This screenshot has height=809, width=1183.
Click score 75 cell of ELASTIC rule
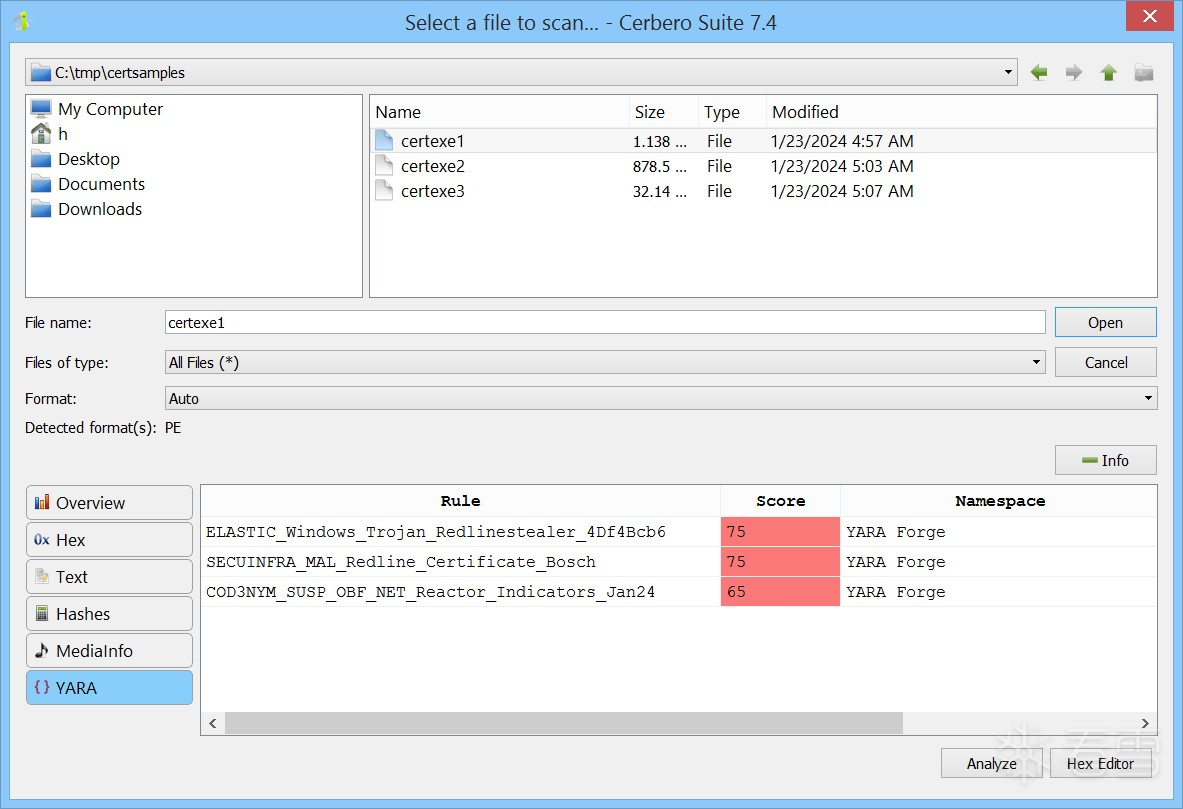(780, 531)
